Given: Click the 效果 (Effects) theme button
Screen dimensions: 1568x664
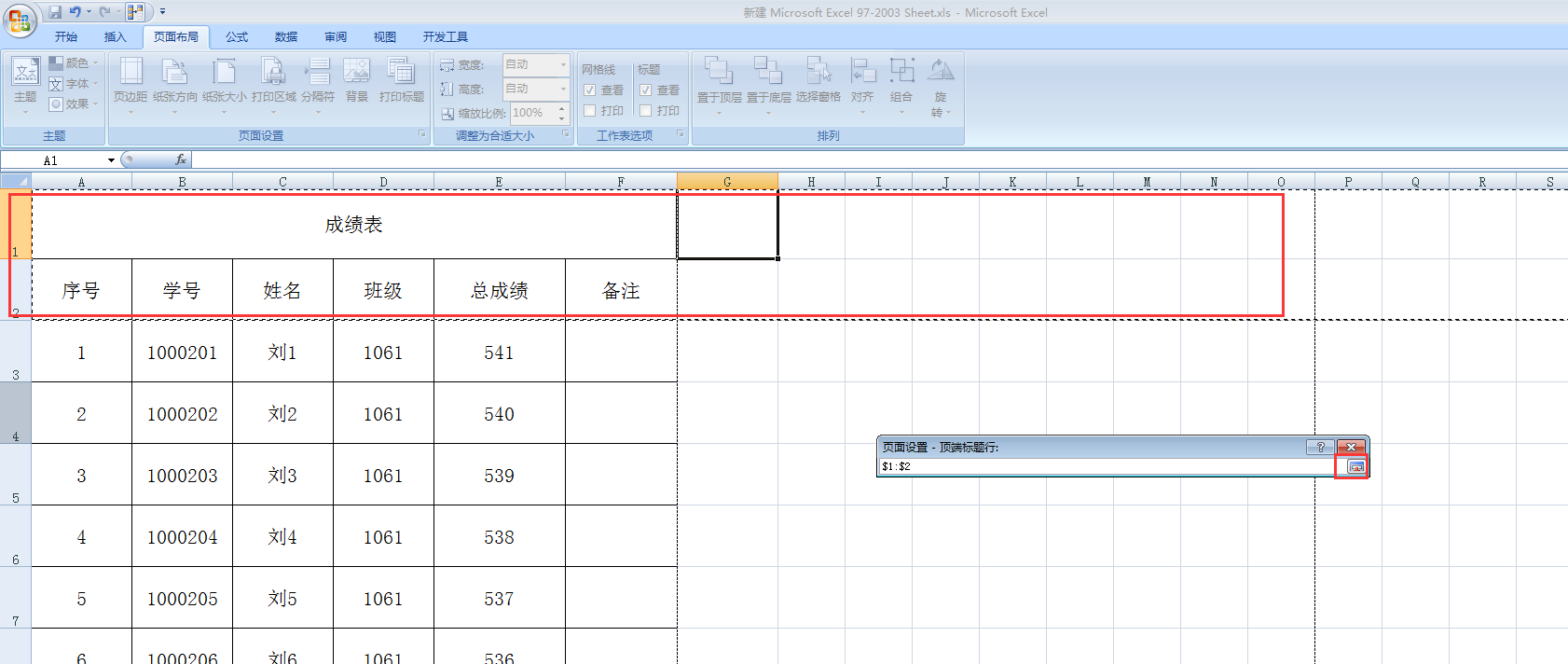Looking at the screenshot, I should pyautogui.click(x=75, y=104).
